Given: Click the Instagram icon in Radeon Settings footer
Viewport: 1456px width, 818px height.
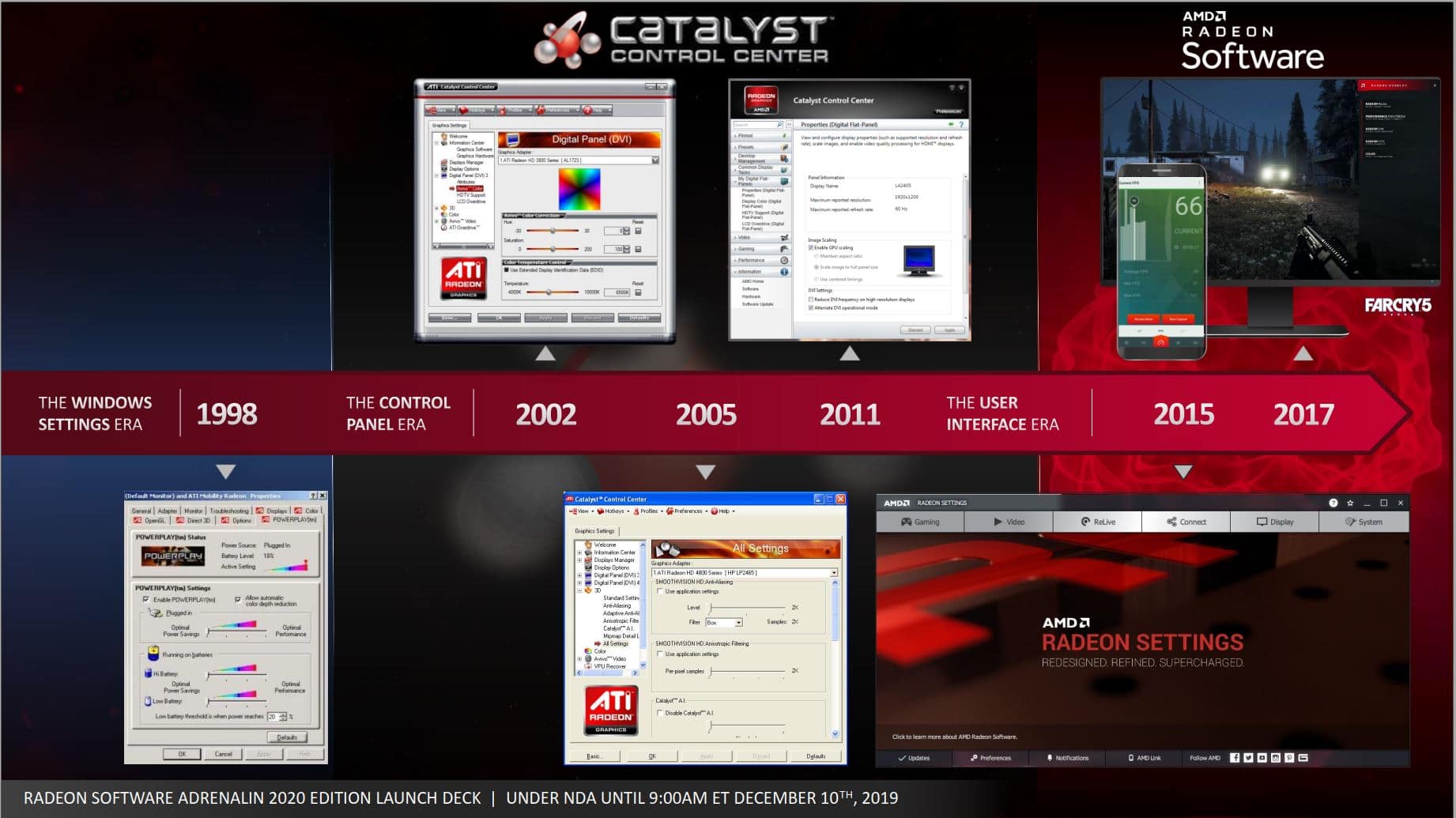Looking at the screenshot, I should tap(1276, 757).
